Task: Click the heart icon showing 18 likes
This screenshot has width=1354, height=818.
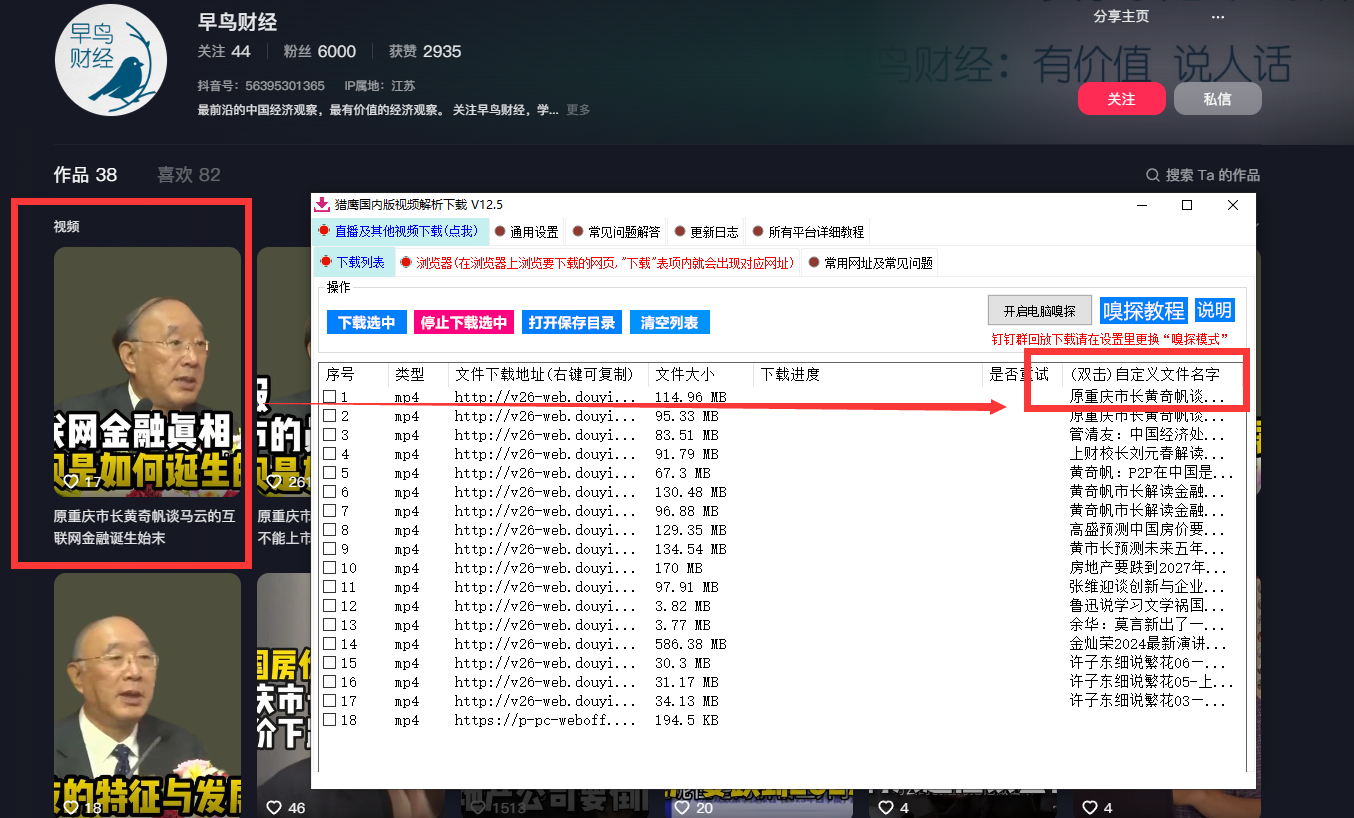Action: (x=71, y=807)
